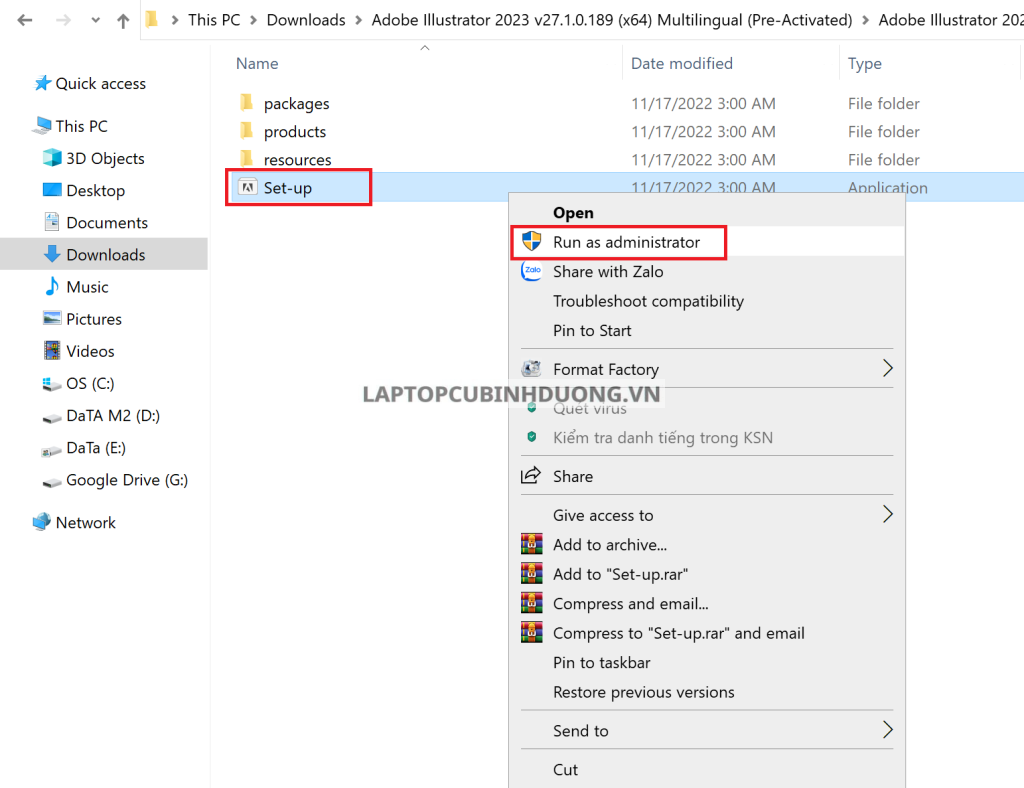Viewport: 1024px width, 788px height.
Task: Go up one folder level
Action: tap(123, 21)
